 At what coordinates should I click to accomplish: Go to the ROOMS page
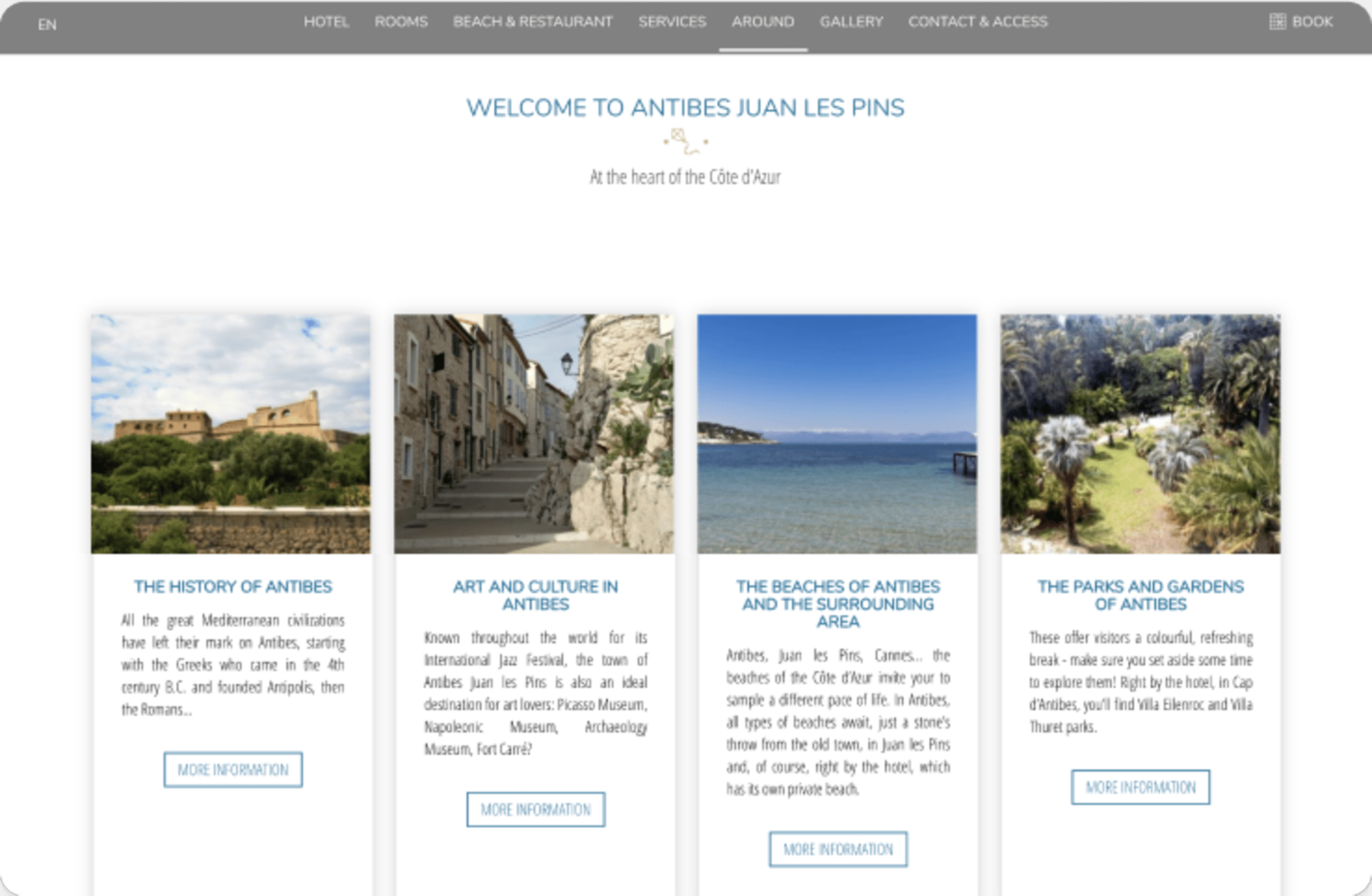[401, 21]
